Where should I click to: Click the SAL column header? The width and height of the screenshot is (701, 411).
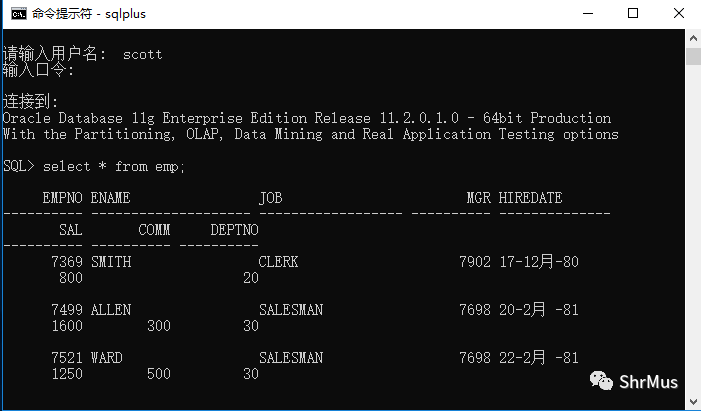tap(71, 230)
